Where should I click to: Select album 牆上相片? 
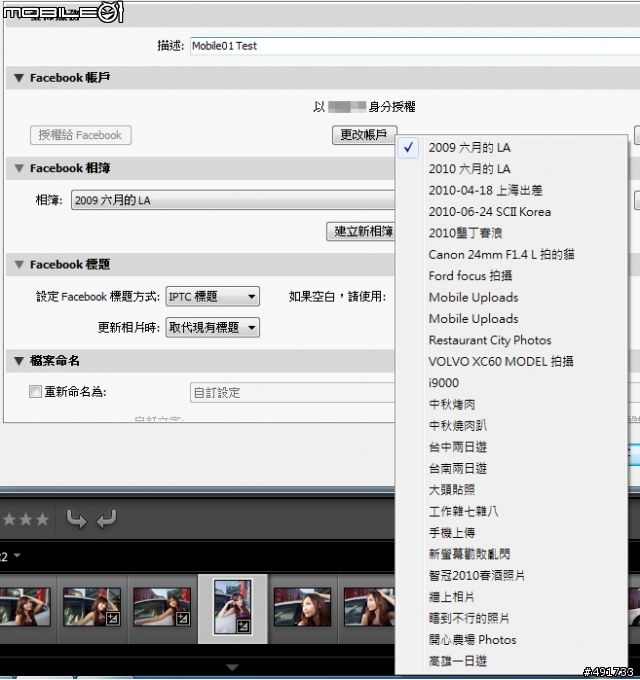pyautogui.click(x=512, y=597)
